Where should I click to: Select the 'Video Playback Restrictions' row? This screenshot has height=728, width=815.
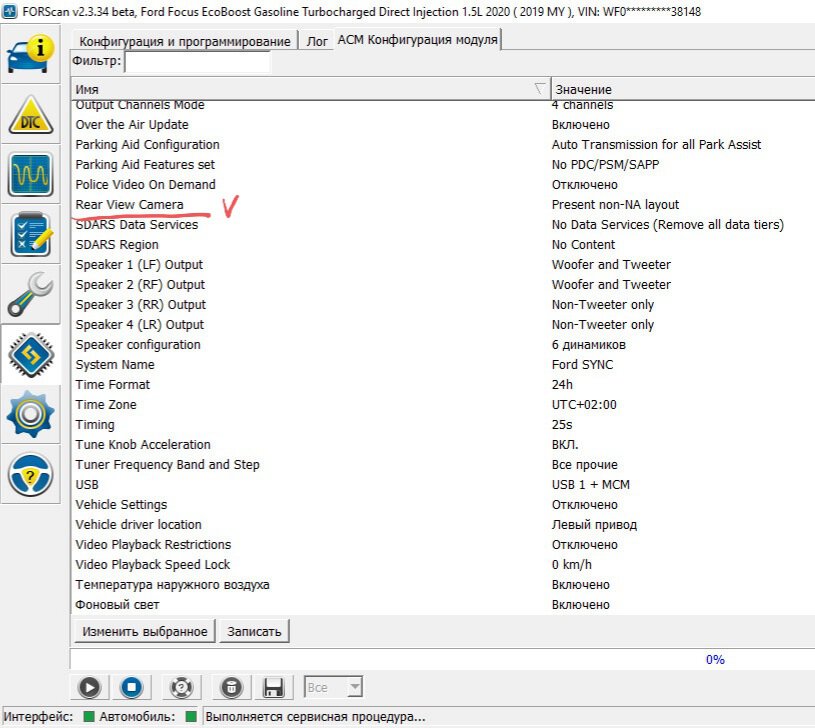click(443, 545)
